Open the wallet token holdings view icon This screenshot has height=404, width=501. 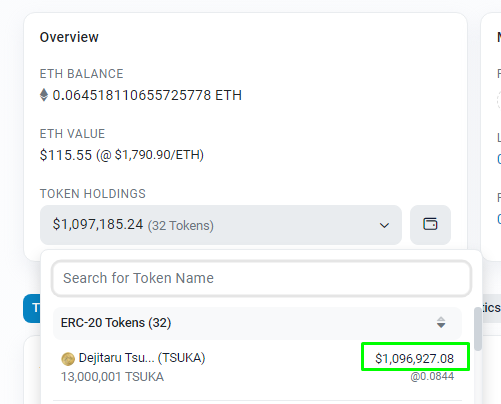tap(430, 225)
